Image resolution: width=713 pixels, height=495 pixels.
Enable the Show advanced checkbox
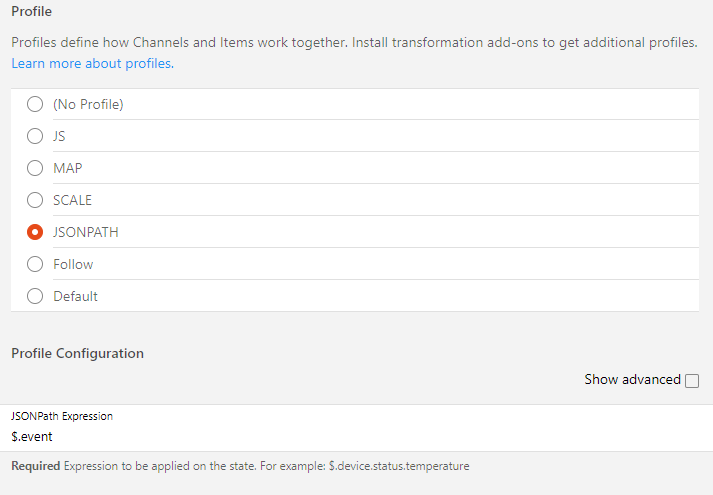692,380
